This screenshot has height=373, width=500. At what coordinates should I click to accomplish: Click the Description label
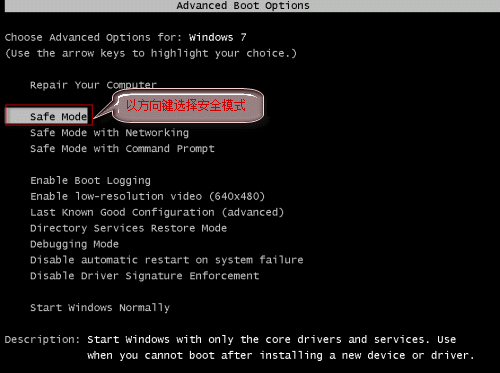(42, 340)
